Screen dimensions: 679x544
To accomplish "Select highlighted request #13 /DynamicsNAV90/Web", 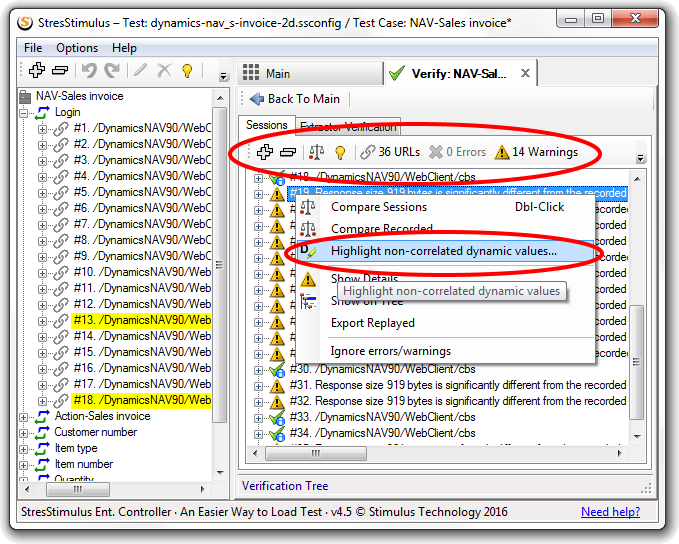I will 142,320.
